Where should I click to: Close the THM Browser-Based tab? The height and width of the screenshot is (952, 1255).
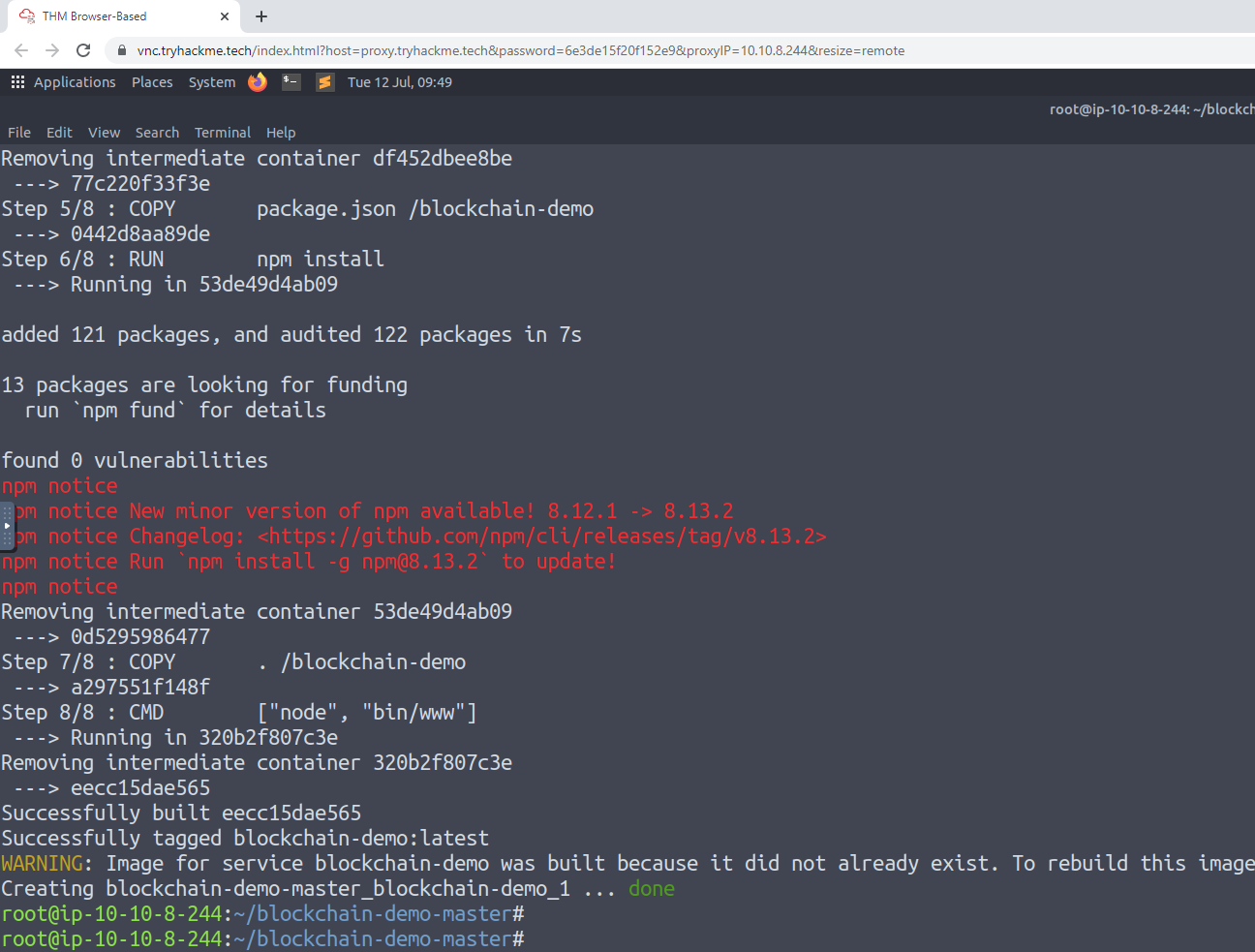point(225,16)
